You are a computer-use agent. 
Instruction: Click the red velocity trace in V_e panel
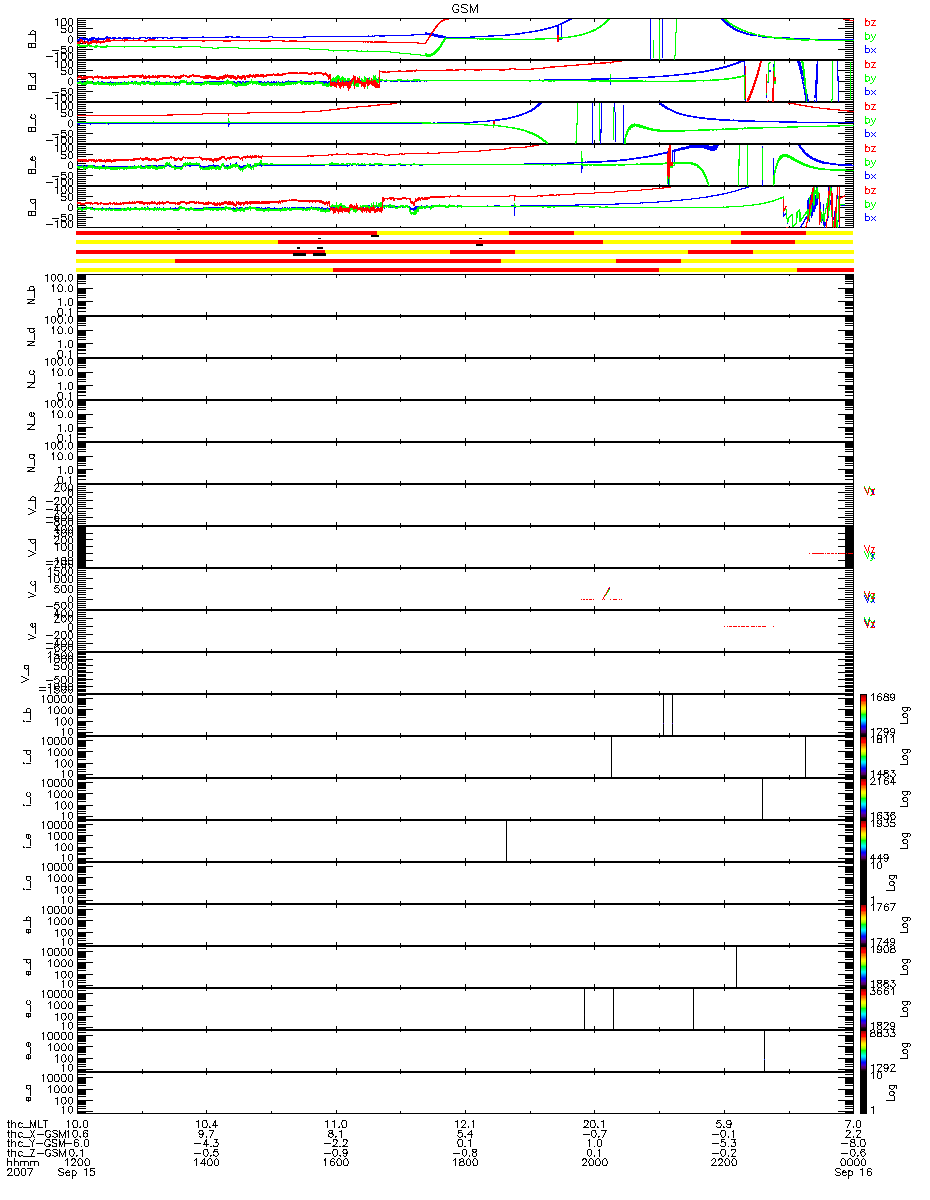748,626
